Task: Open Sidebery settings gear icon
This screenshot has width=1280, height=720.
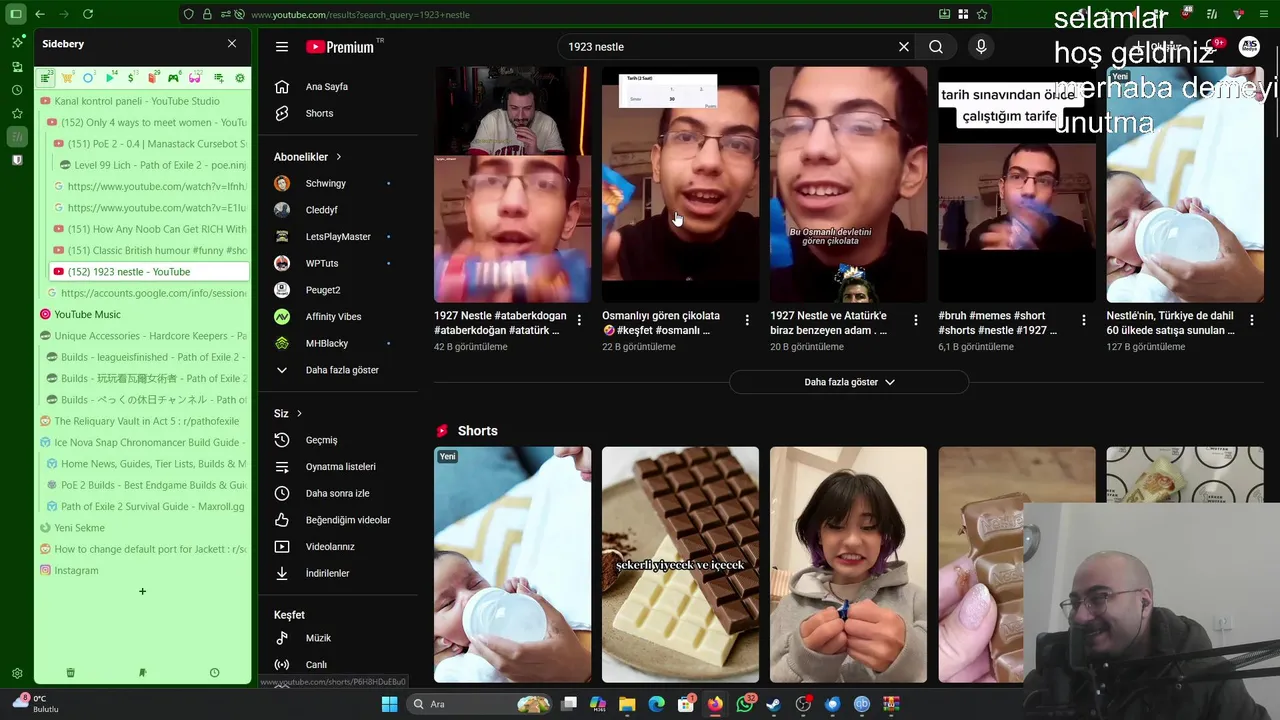Action: click(239, 78)
